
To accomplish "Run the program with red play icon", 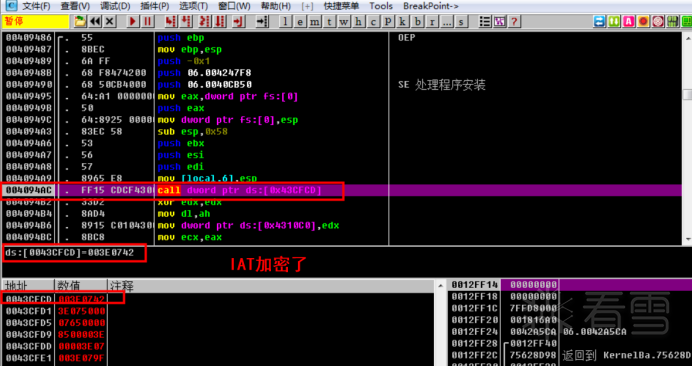I will 133,21.
